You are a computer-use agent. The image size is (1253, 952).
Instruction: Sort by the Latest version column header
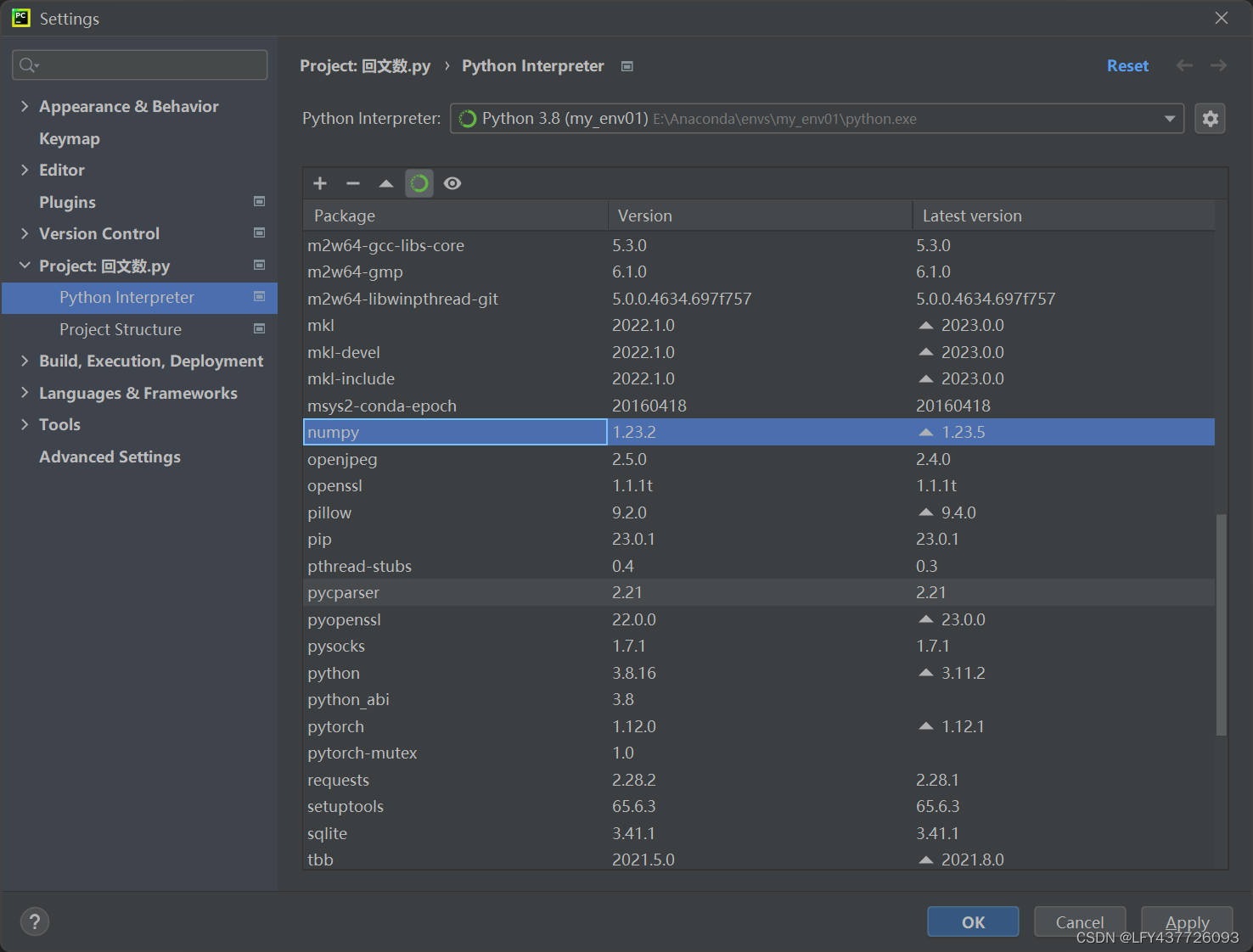pos(1064,216)
